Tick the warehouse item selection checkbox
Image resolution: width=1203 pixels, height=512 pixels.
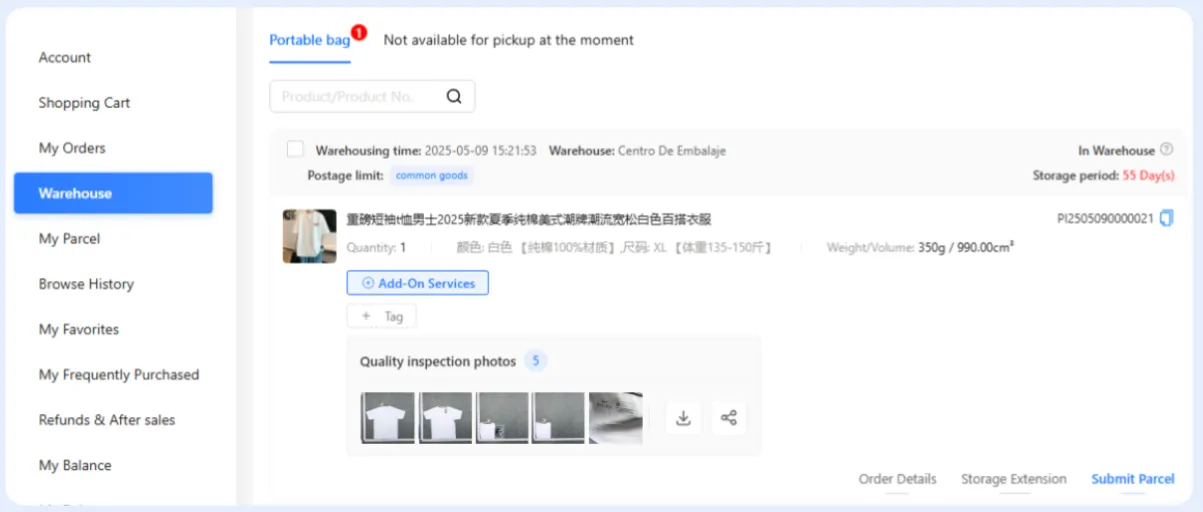[295, 150]
